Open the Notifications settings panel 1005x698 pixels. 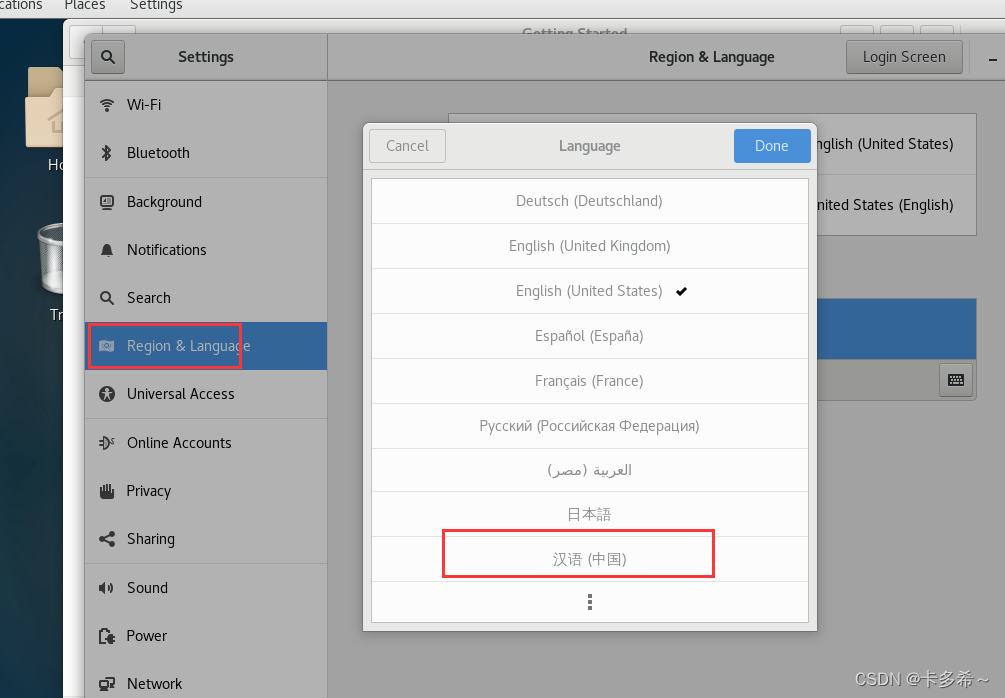(206, 250)
